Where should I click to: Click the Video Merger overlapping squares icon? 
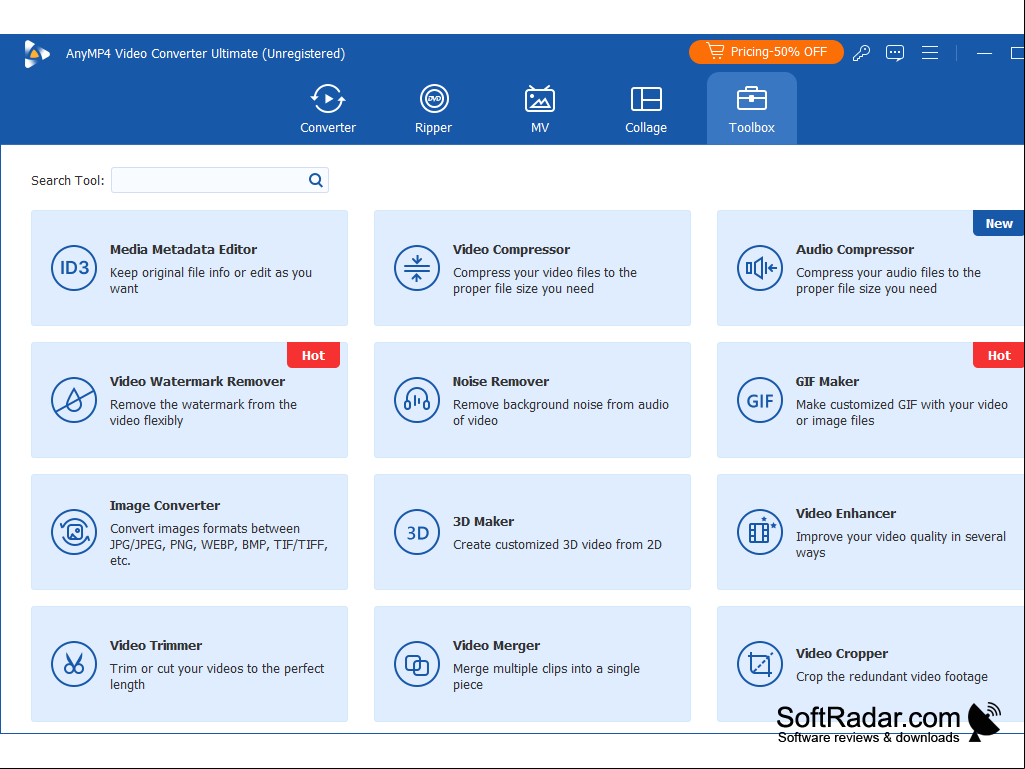(x=417, y=664)
